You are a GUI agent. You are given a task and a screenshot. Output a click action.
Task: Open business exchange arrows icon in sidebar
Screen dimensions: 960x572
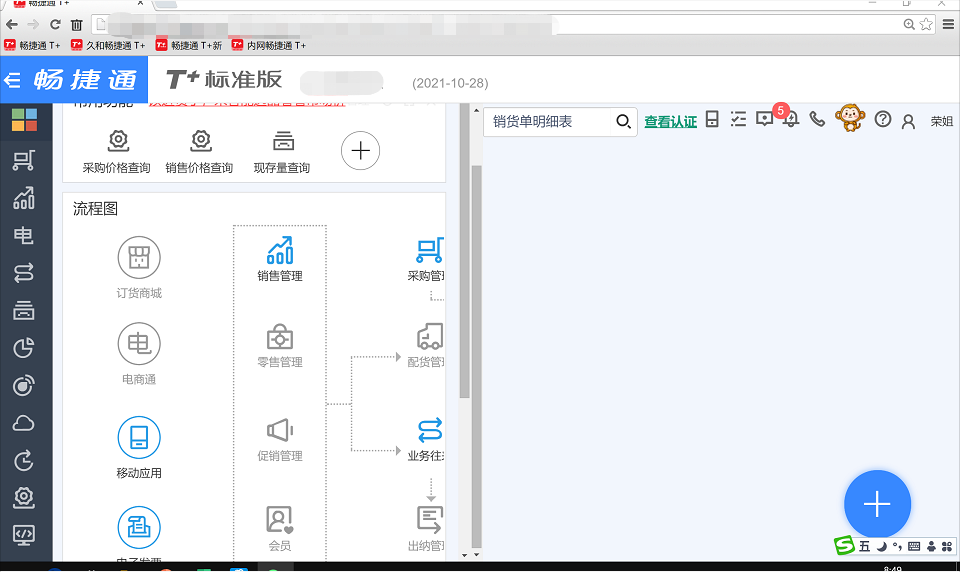click(x=24, y=273)
